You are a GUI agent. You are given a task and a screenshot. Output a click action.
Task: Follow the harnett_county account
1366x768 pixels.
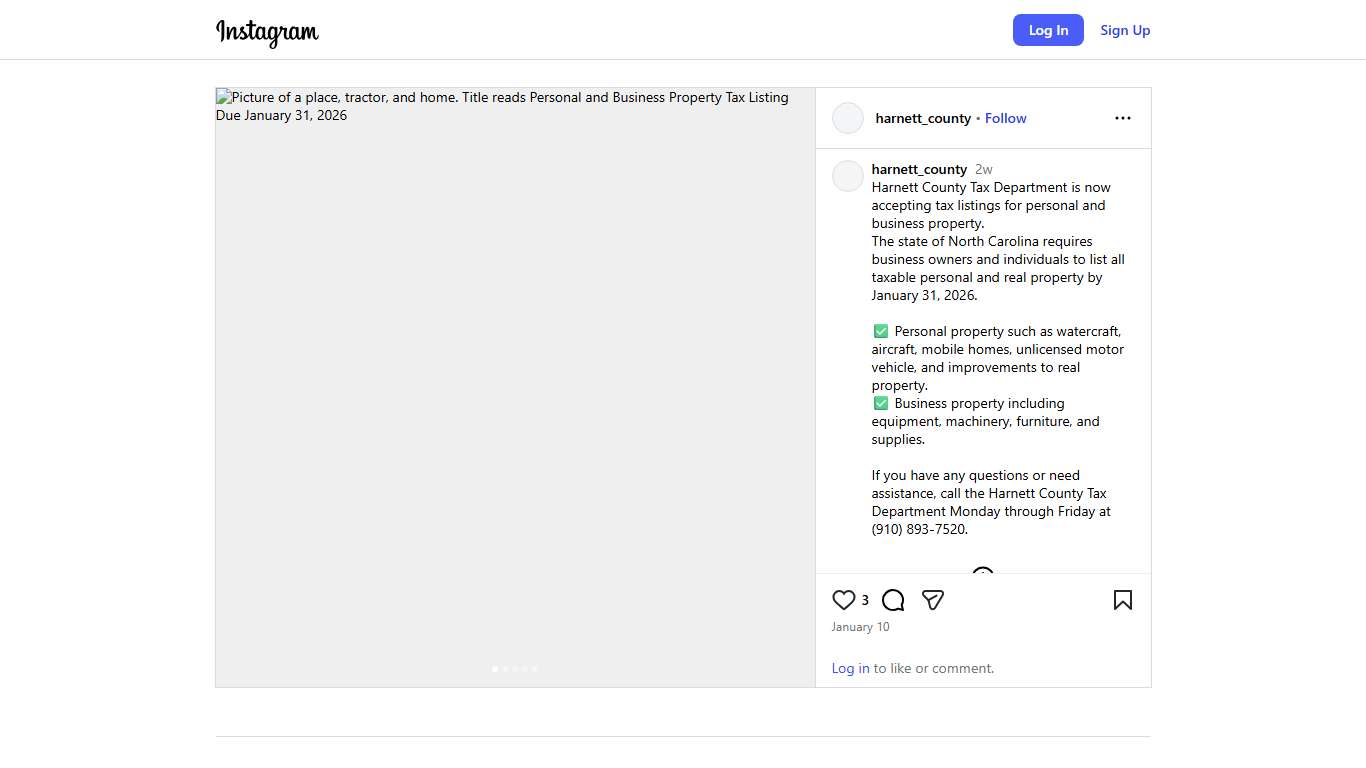click(1005, 118)
